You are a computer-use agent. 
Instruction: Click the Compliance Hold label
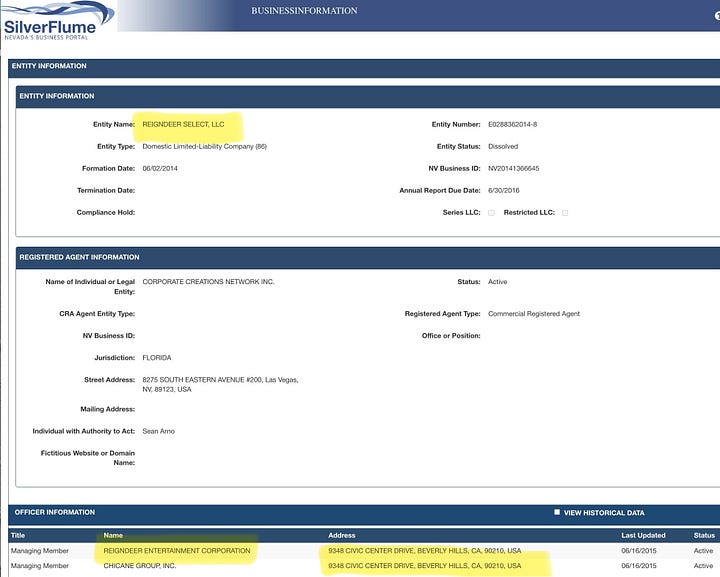[106, 213]
